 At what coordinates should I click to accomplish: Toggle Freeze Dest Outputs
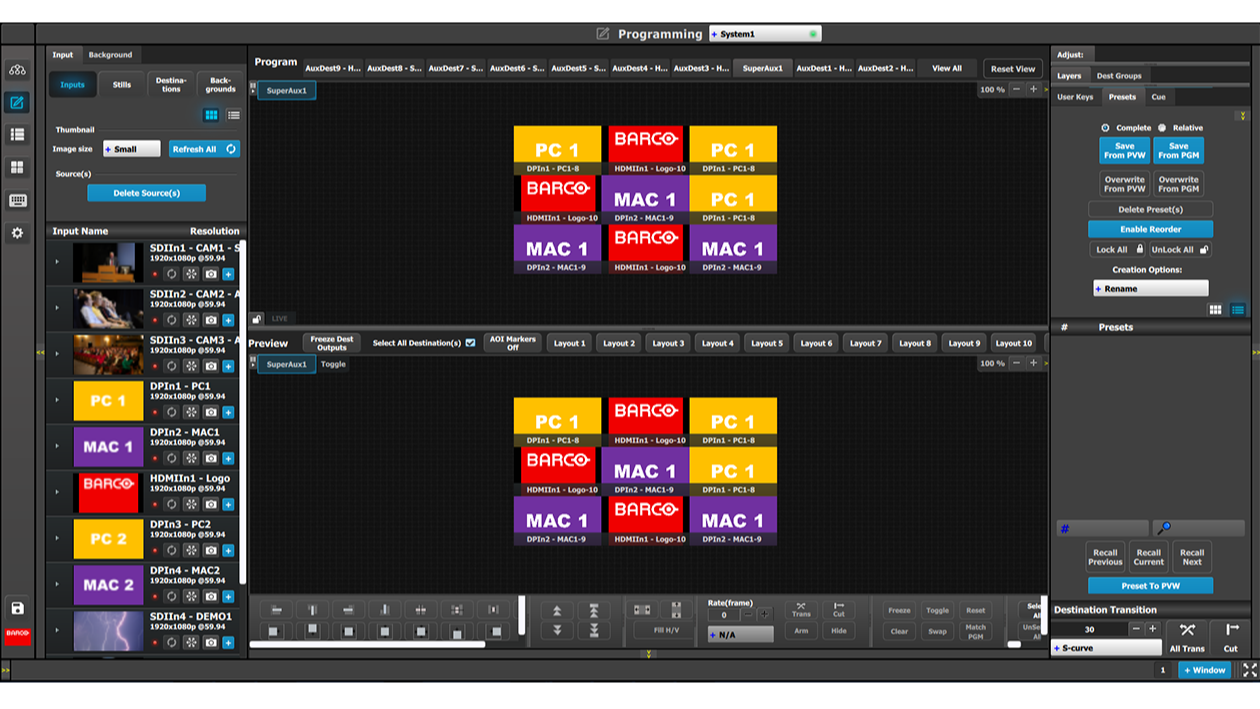click(x=332, y=343)
